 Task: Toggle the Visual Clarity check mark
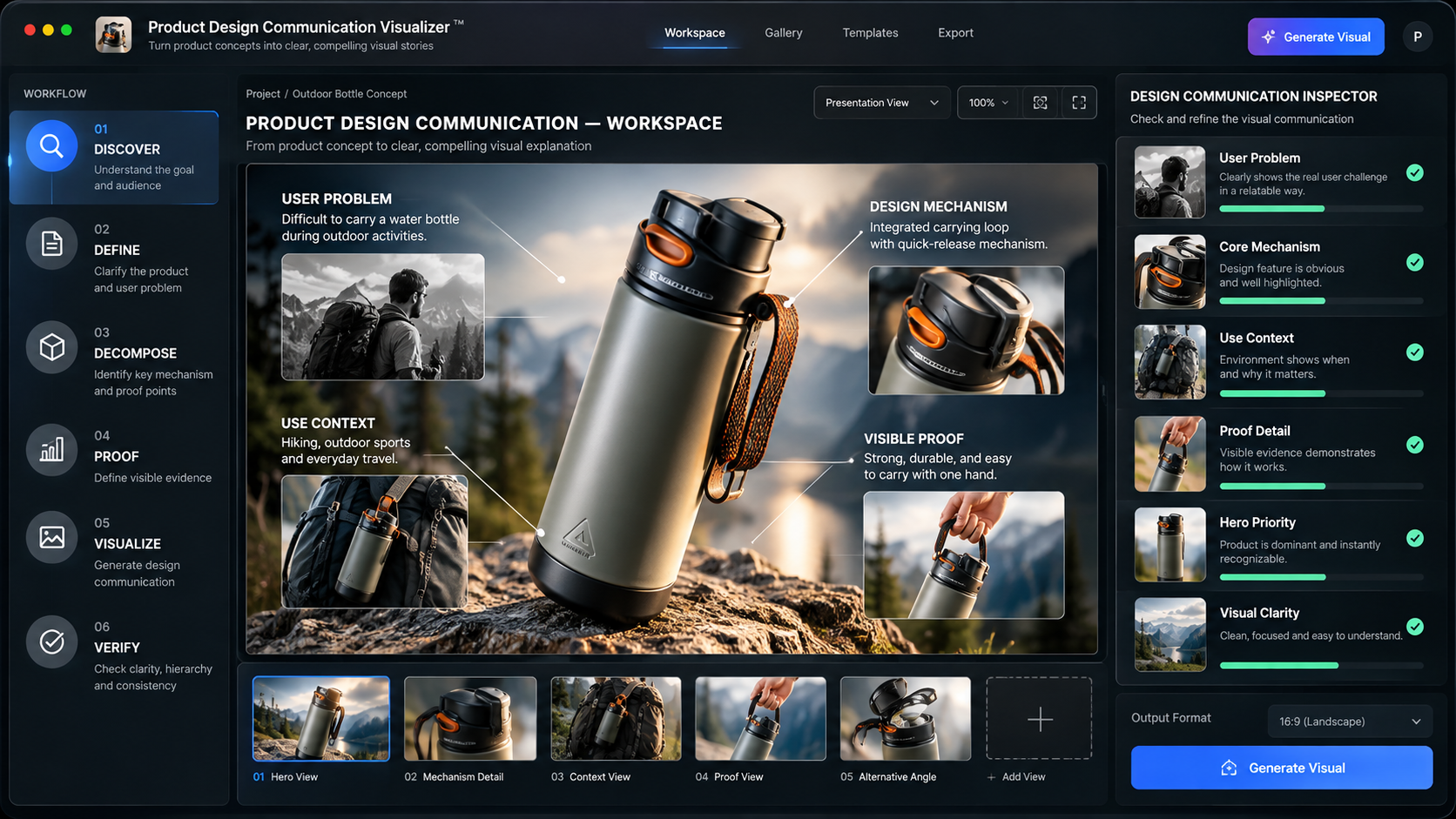pyautogui.click(x=1415, y=627)
